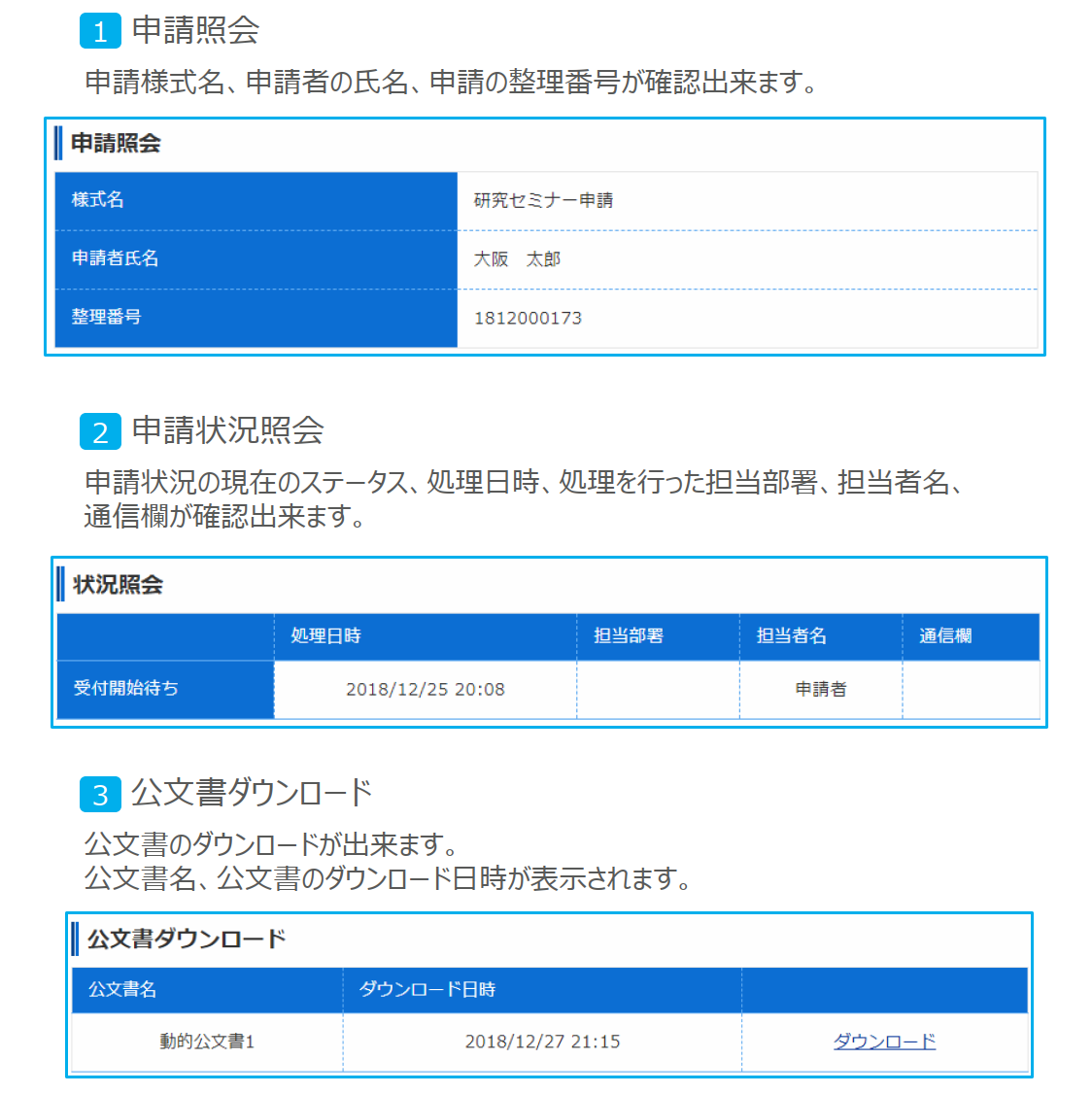Click the 公文書名 column header
The height and width of the screenshot is (1094, 1092).
point(207,990)
